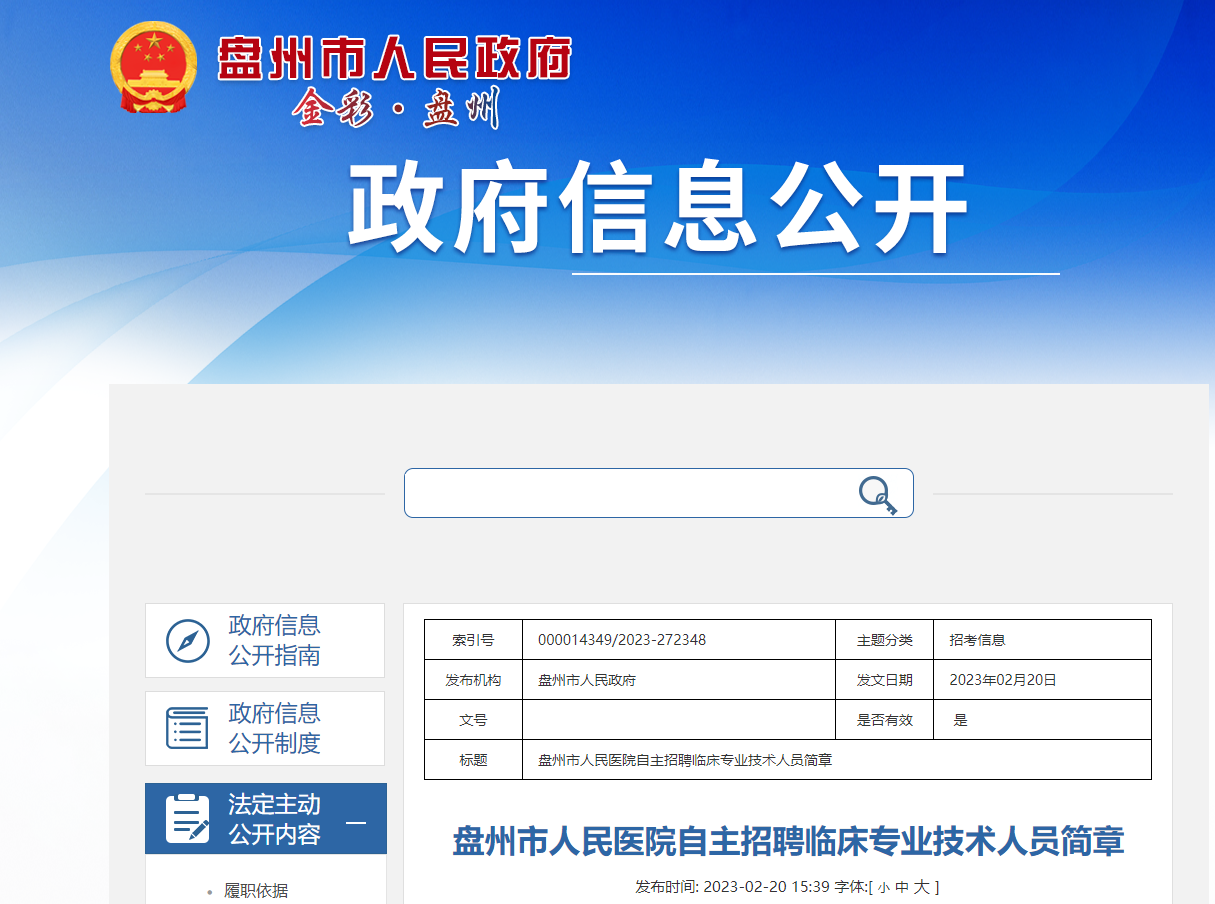Set font size to 大
Viewport: 1215px width, 904px height.
tap(921, 887)
